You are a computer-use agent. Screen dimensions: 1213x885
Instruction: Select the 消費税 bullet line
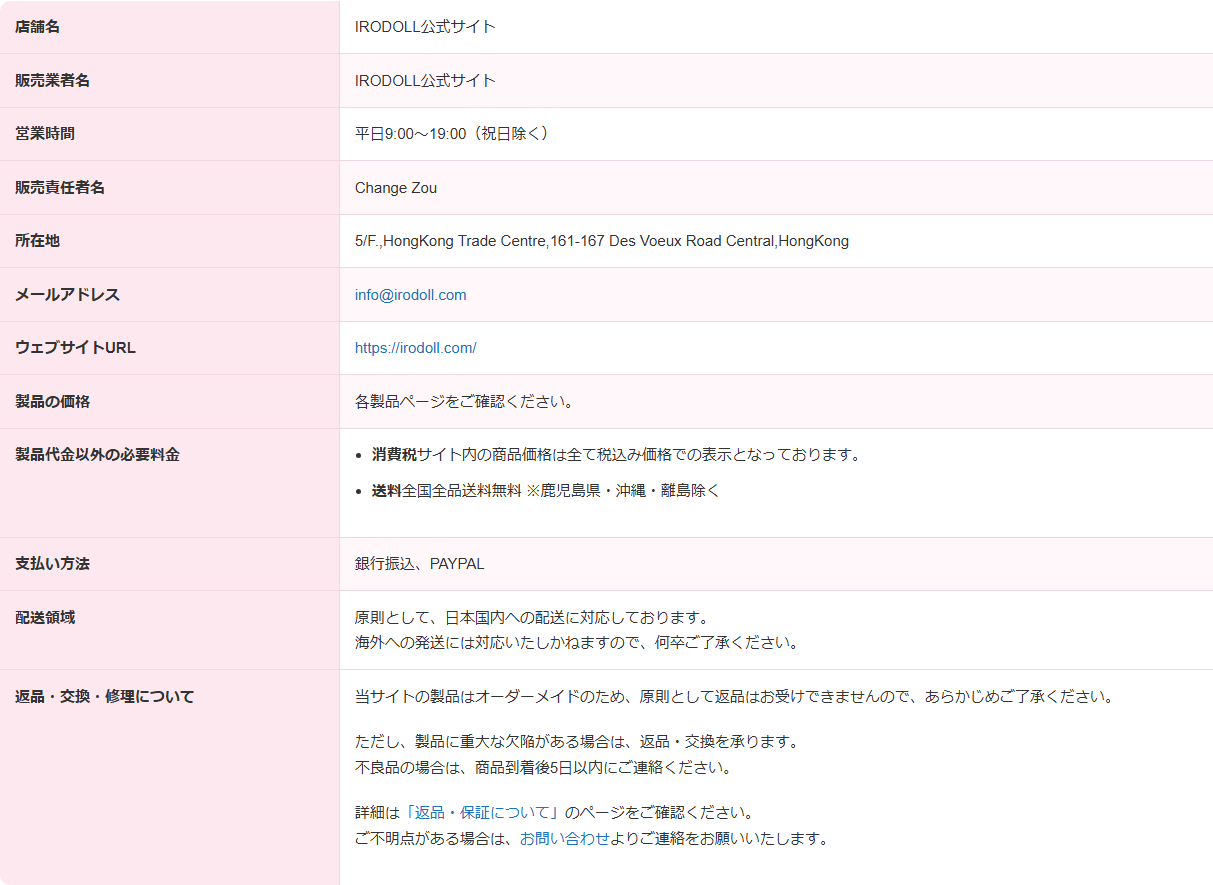[616, 455]
